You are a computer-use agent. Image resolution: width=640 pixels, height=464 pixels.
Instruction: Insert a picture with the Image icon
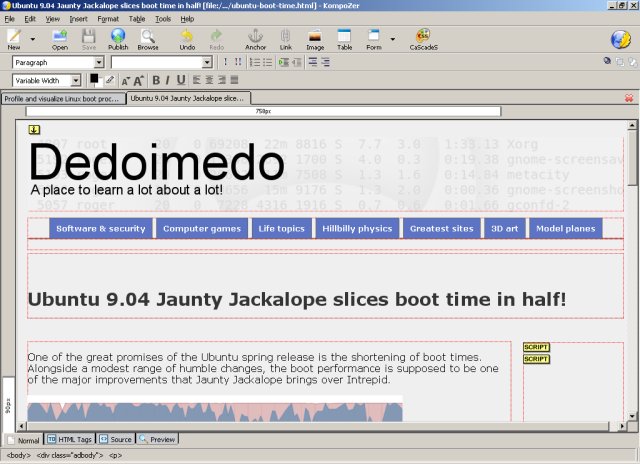pyautogui.click(x=315, y=39)
